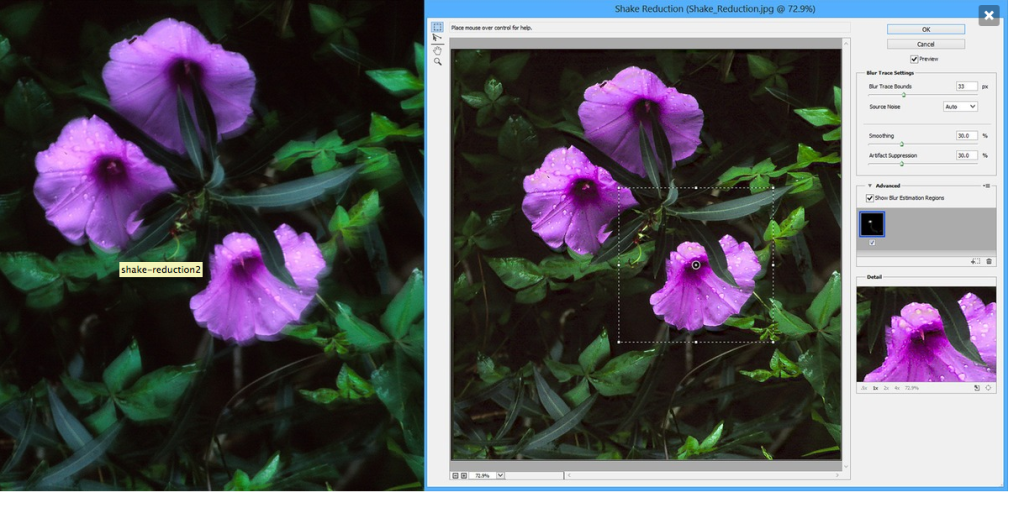Click the zoom in plus button
The width and height of the screenshot is (1024, 508).
[464, 475]
